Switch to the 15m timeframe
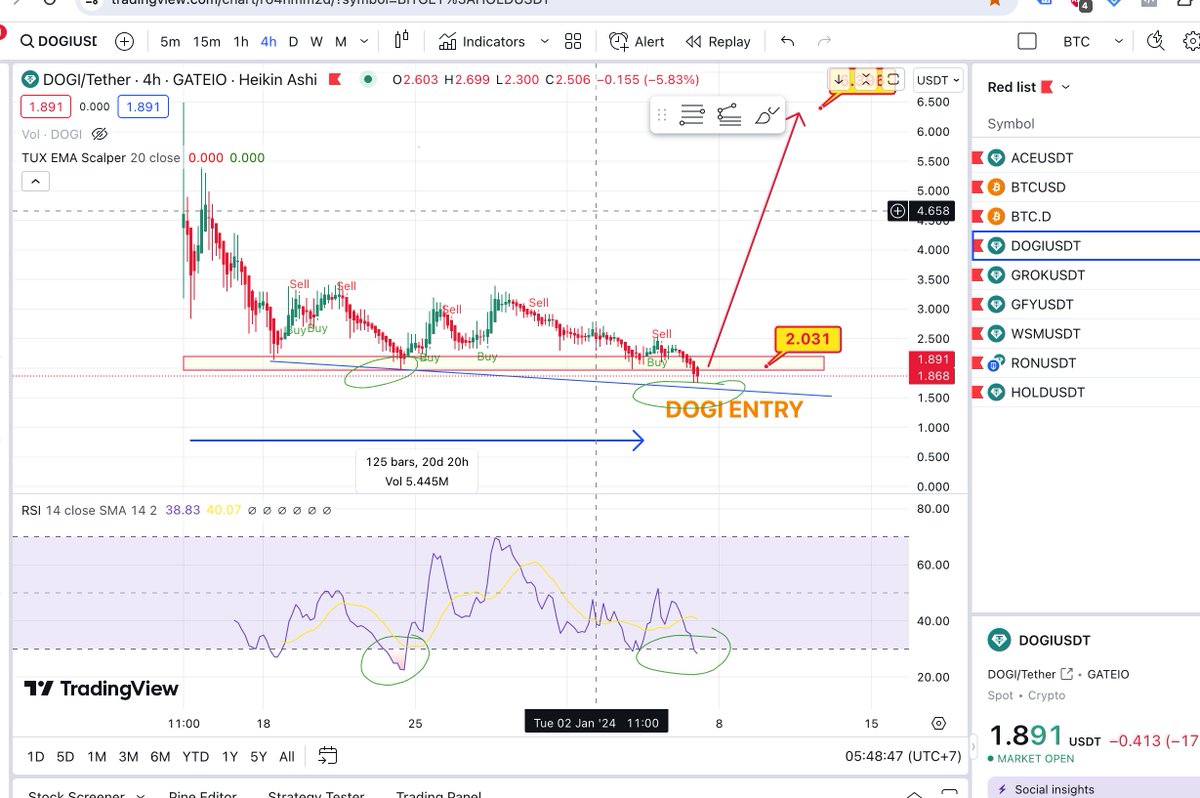Image resolution: width=1200 pixels, height=798 pixels. click(207, 42)
